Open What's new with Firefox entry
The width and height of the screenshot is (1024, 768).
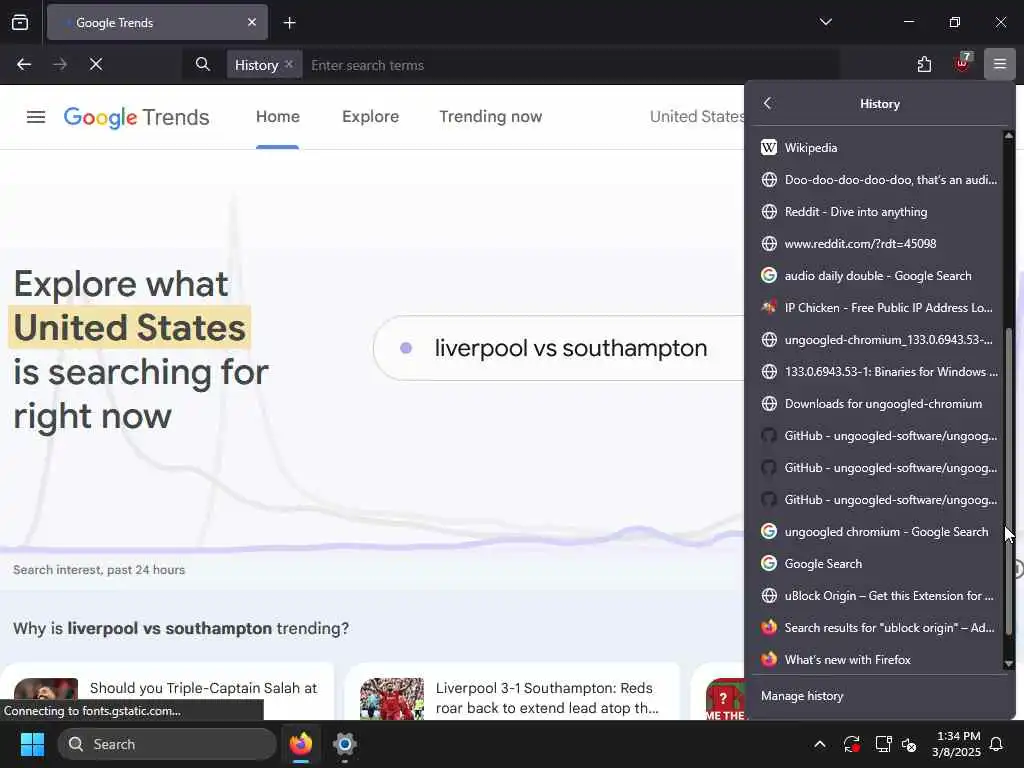(x=879, y=660)
